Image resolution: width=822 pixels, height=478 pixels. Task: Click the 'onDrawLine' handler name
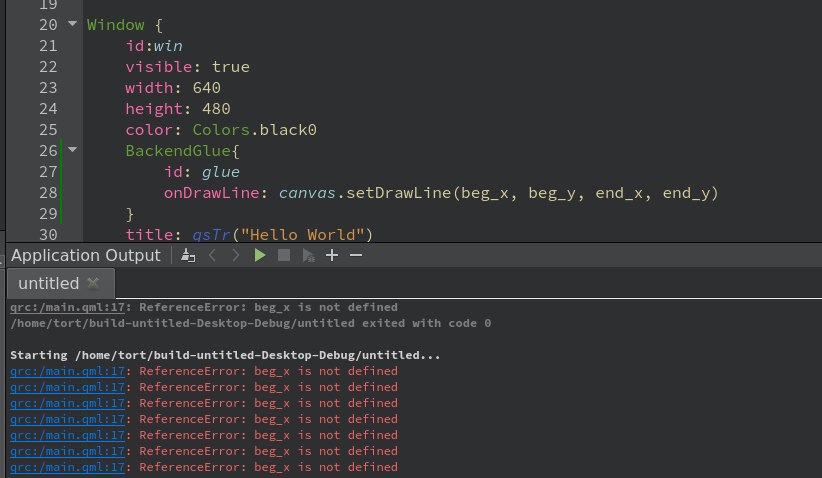(x=211, y=193)
